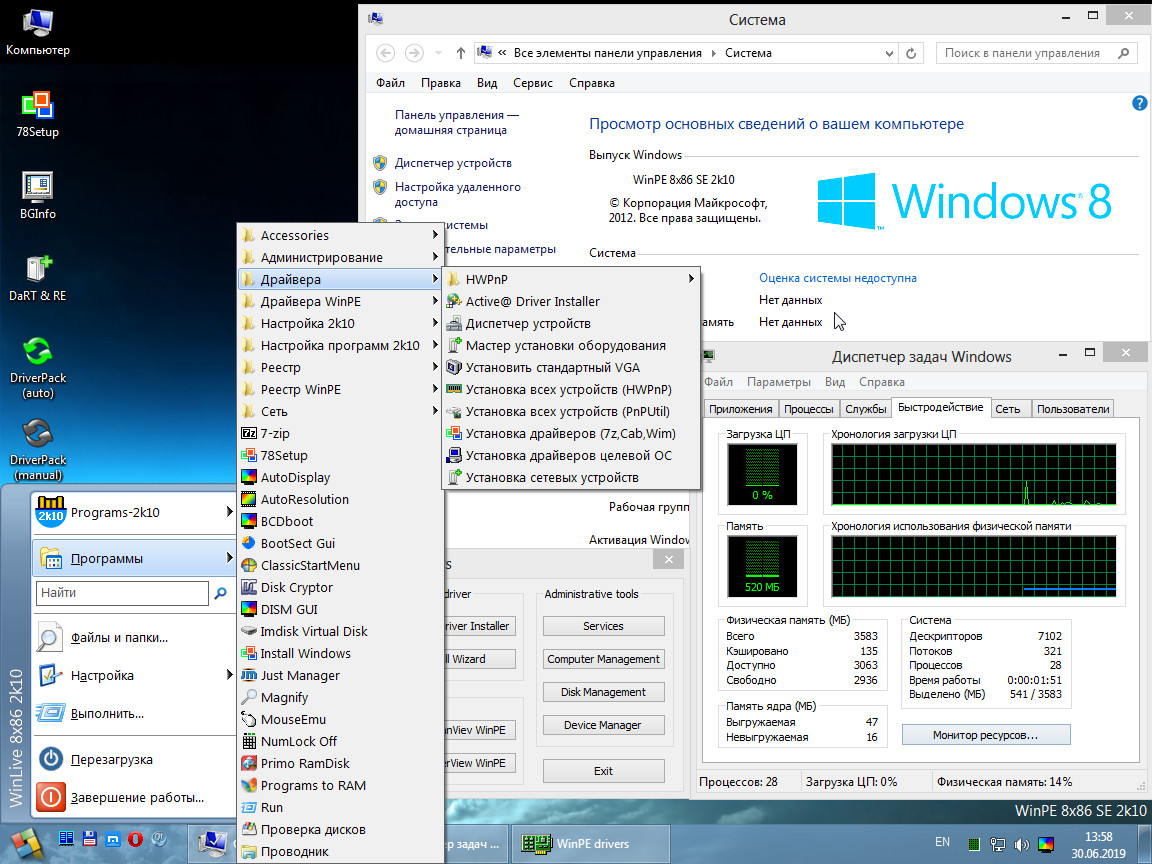This screenshot has width=1152, height=864.
Task: Click the EN language indicator in the tray
Action: click(x=941, y=842)
